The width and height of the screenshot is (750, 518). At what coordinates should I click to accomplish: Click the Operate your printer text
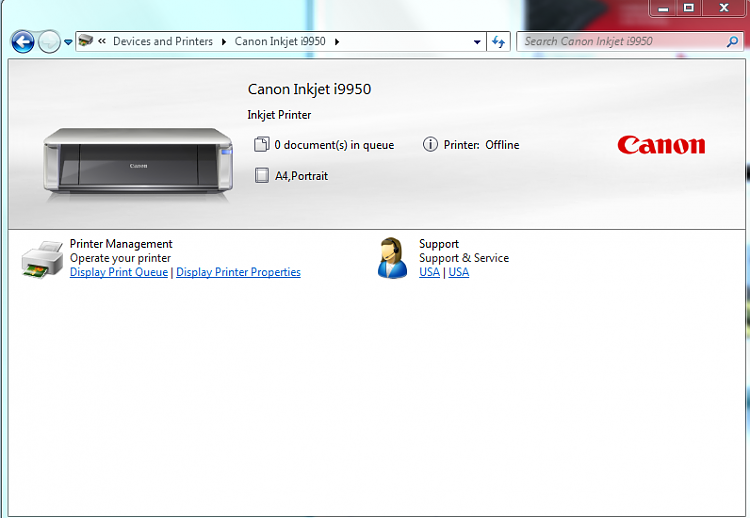coord(120,258)
